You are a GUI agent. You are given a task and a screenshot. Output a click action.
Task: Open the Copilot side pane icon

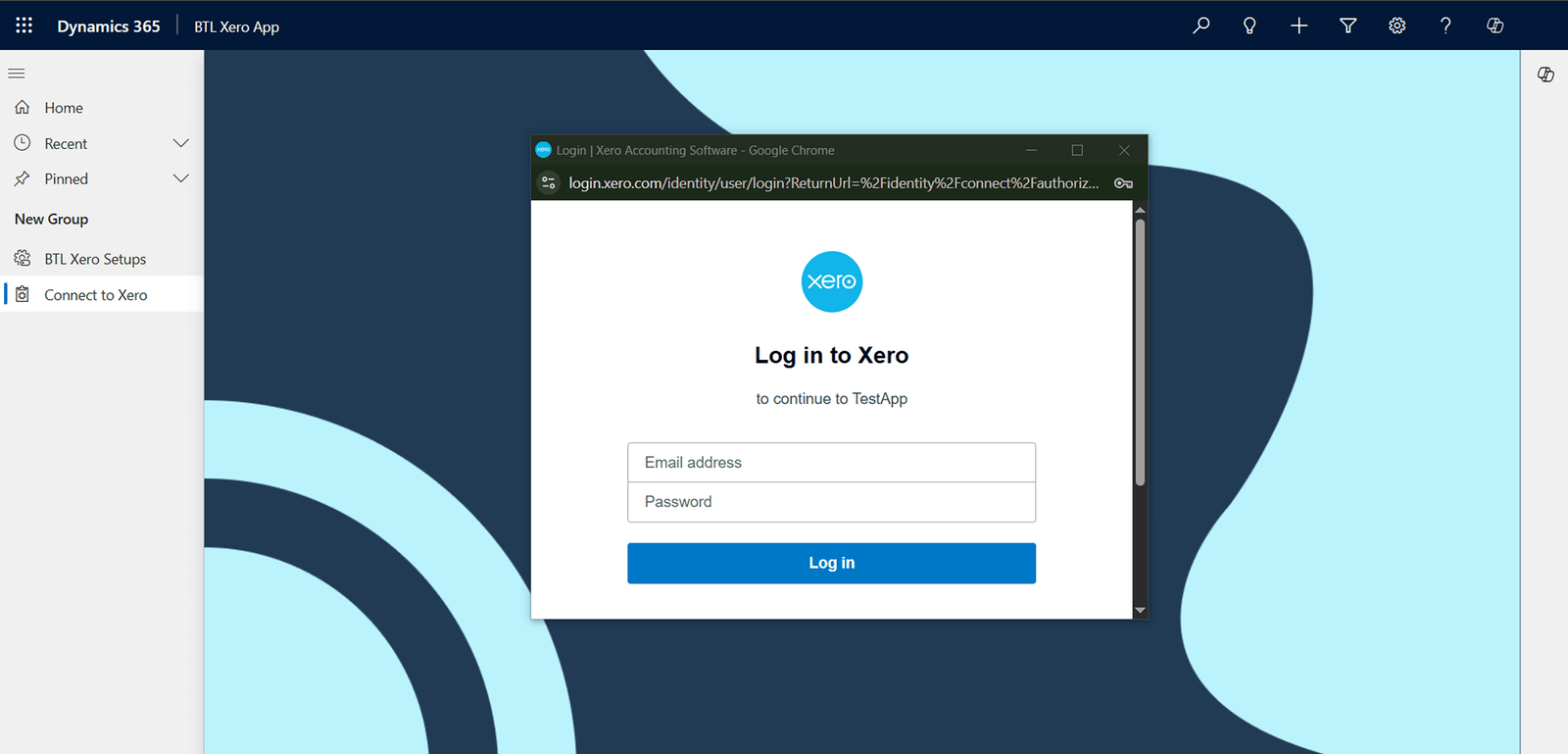point(1545,75)
